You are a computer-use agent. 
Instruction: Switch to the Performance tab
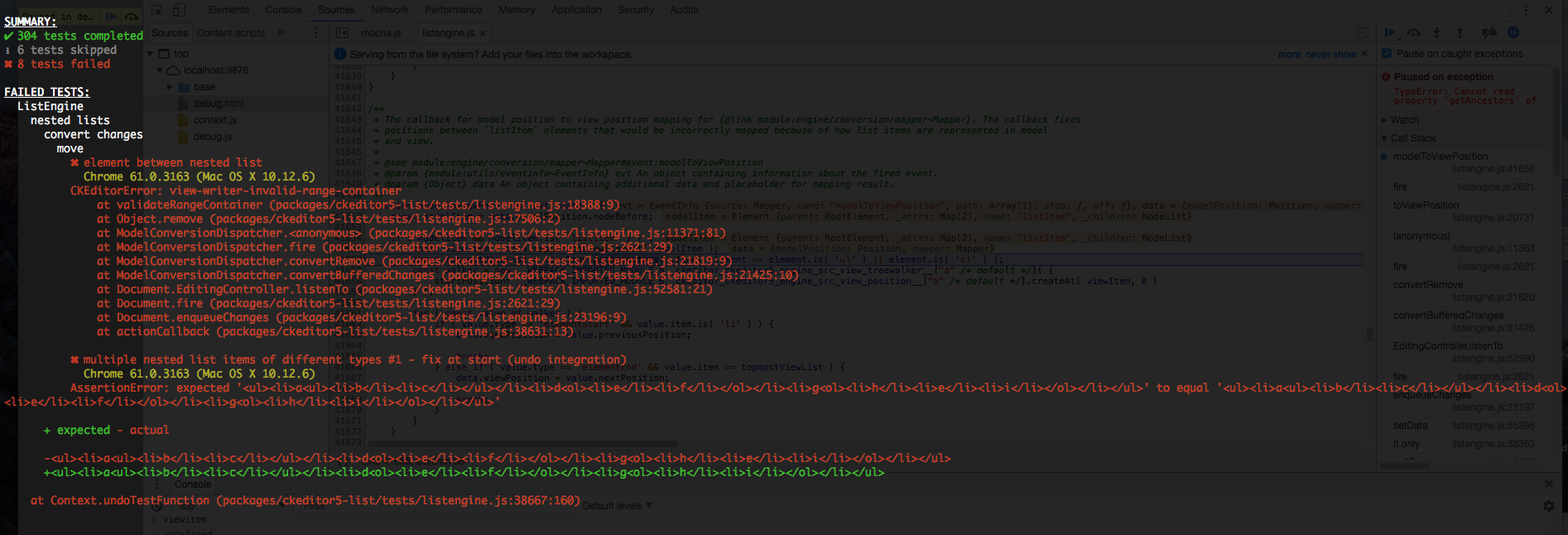point(454,10)
